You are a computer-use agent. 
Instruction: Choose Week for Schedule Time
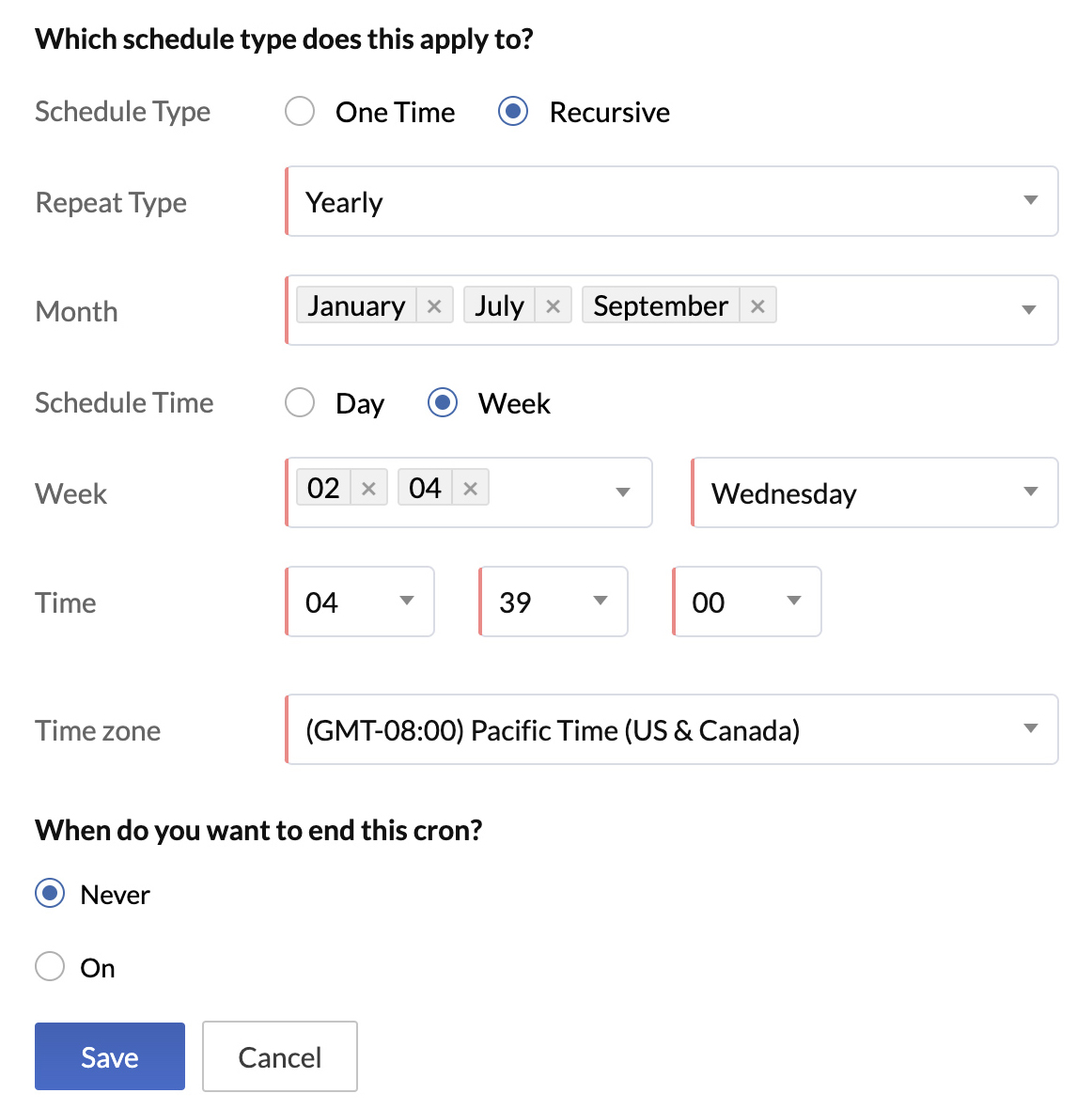point(443,403)
